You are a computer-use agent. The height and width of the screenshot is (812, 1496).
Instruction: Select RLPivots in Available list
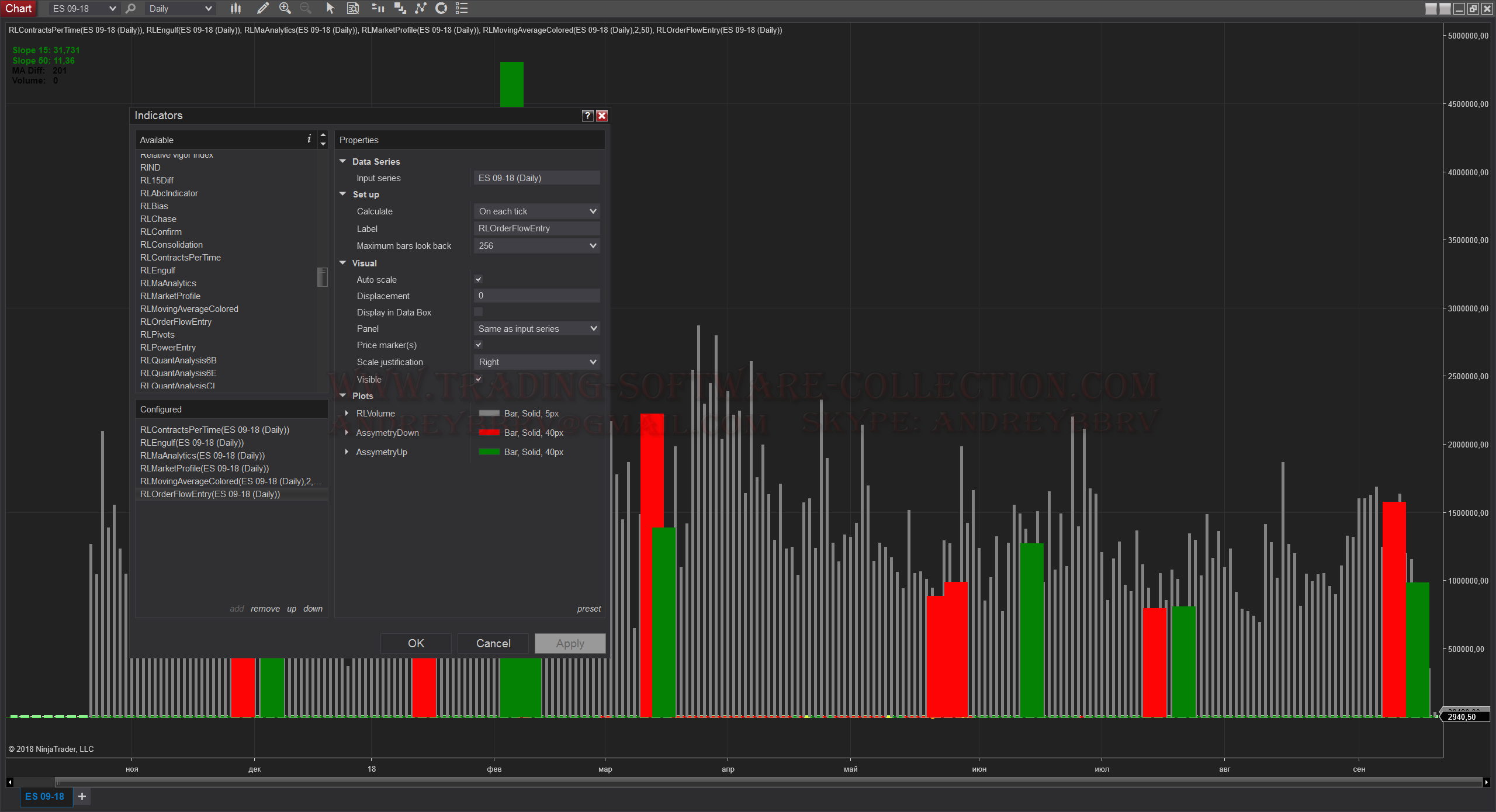tap(157, 334)
